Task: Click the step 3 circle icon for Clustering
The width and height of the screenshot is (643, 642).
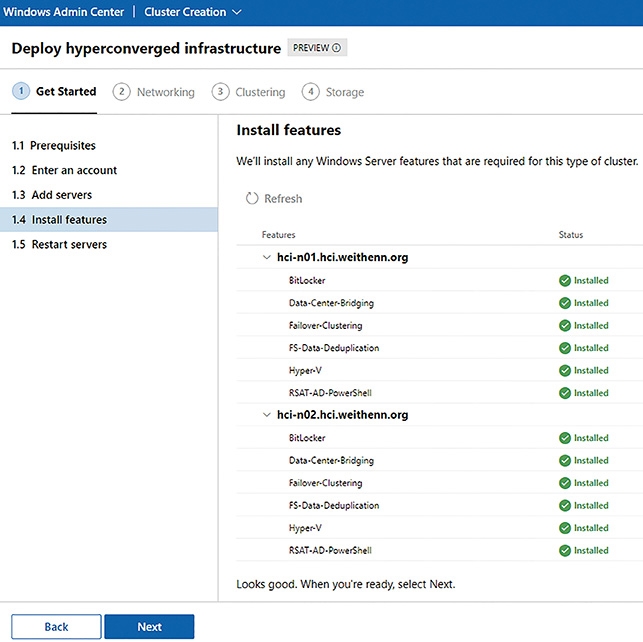Action: coord(220,92)
